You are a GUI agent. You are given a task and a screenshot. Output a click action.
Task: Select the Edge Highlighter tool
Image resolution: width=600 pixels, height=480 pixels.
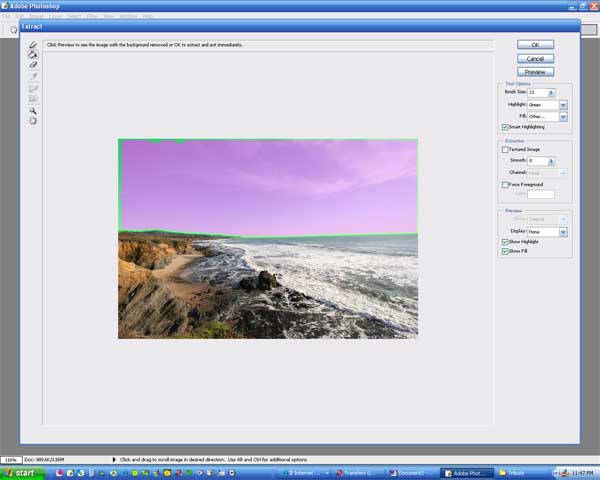click(x=33, y=44)
